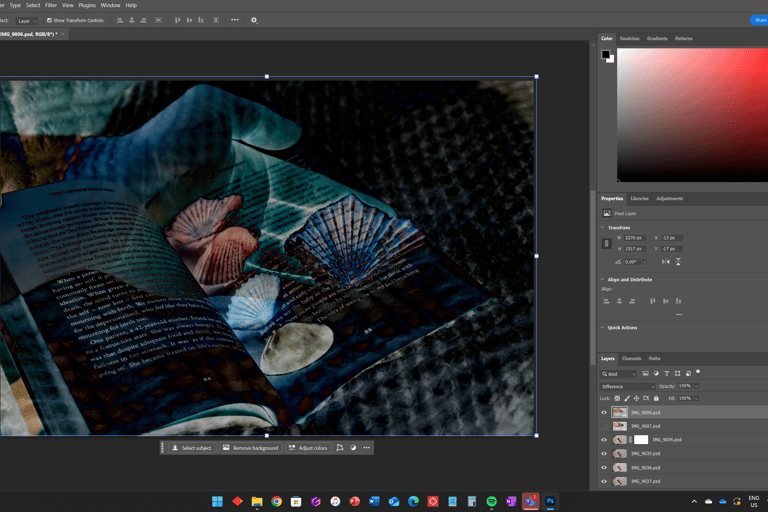Click the Select subject button
This screenshot has width=768, height=512.
pyautogui.click(x=191, y=448)
